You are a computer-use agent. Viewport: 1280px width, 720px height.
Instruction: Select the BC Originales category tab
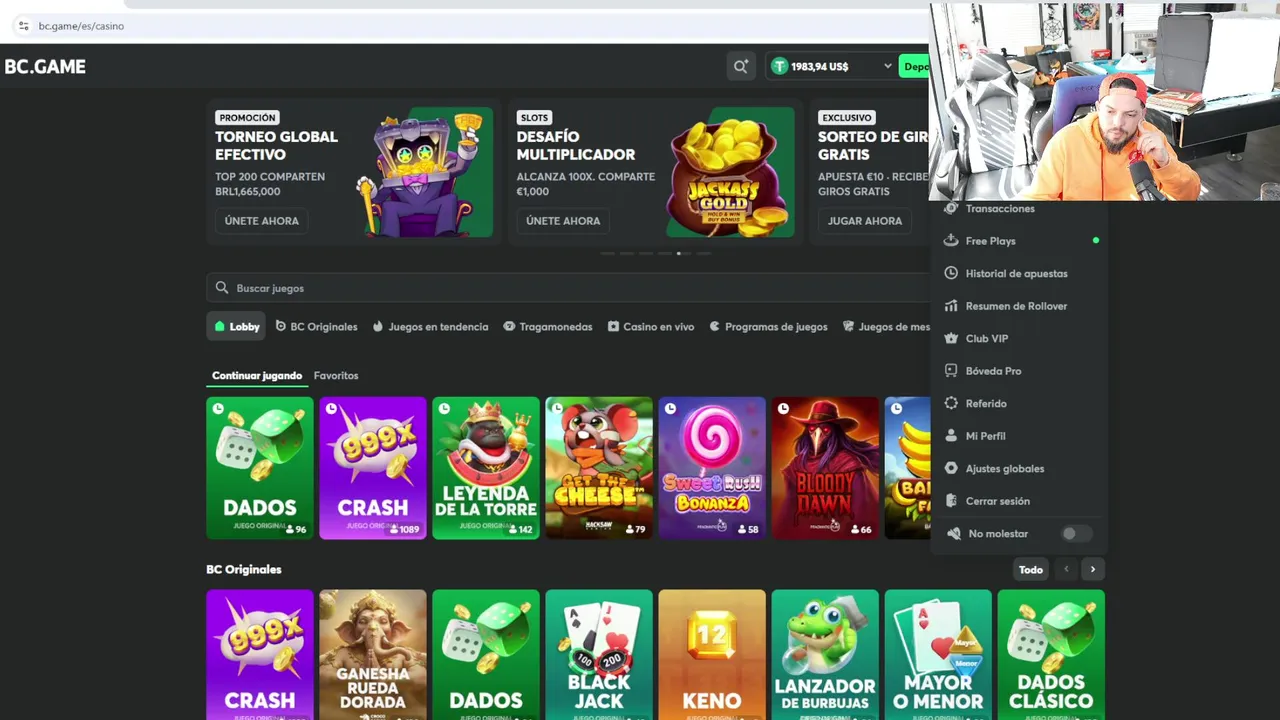pyautogui.click(x=316, y=326)
